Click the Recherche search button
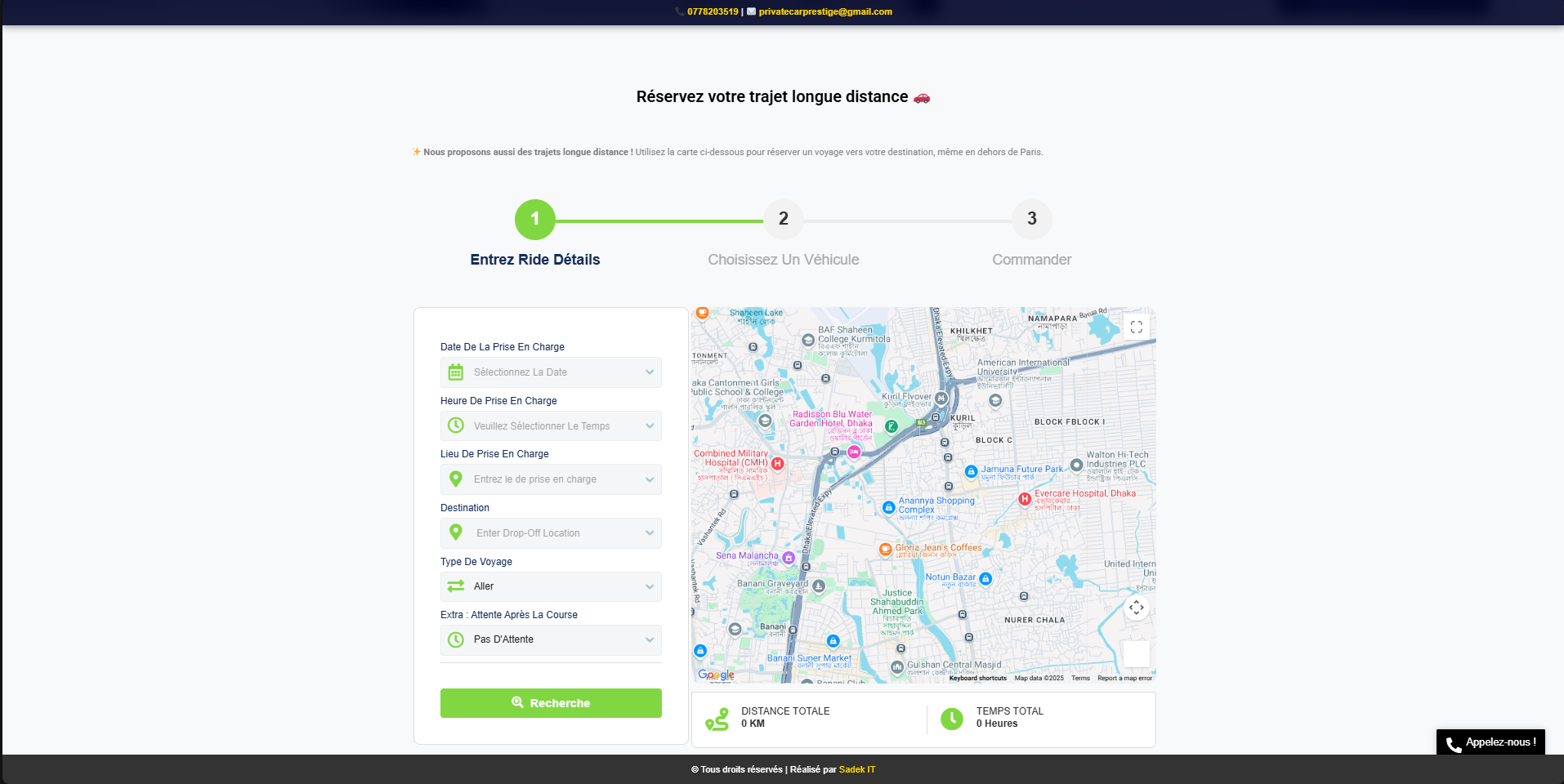1564x784 pixels. tap(551, 703)
